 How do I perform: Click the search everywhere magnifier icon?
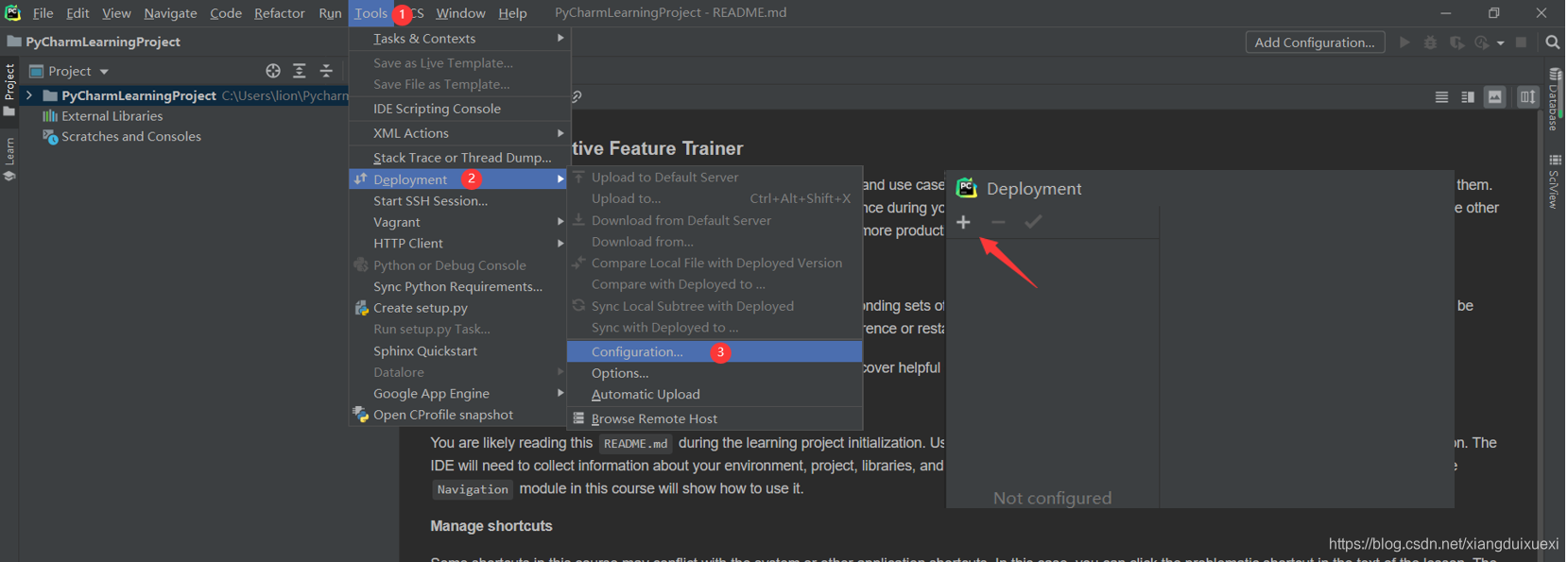coord(1552,43)
